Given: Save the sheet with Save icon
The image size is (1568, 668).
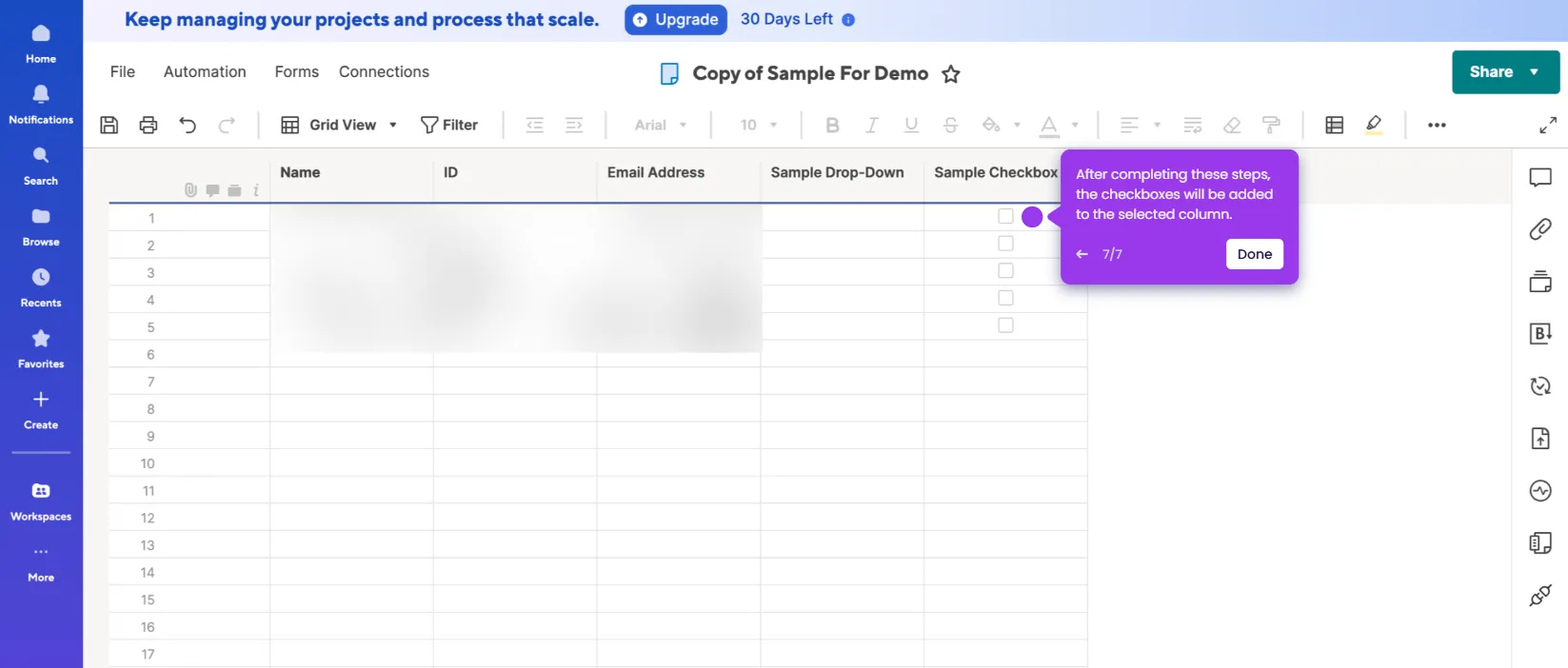Looking at the screenshot, I should [109, 125].
